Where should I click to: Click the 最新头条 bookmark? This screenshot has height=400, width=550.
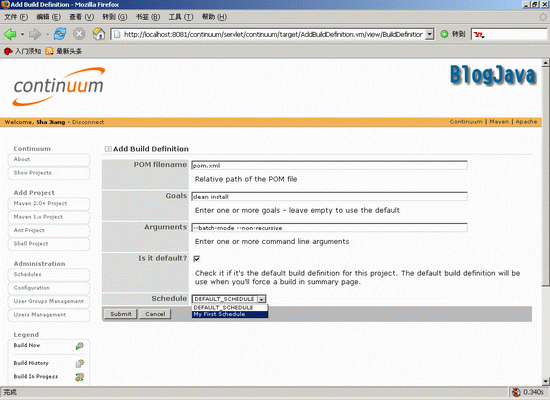[69, 51]
